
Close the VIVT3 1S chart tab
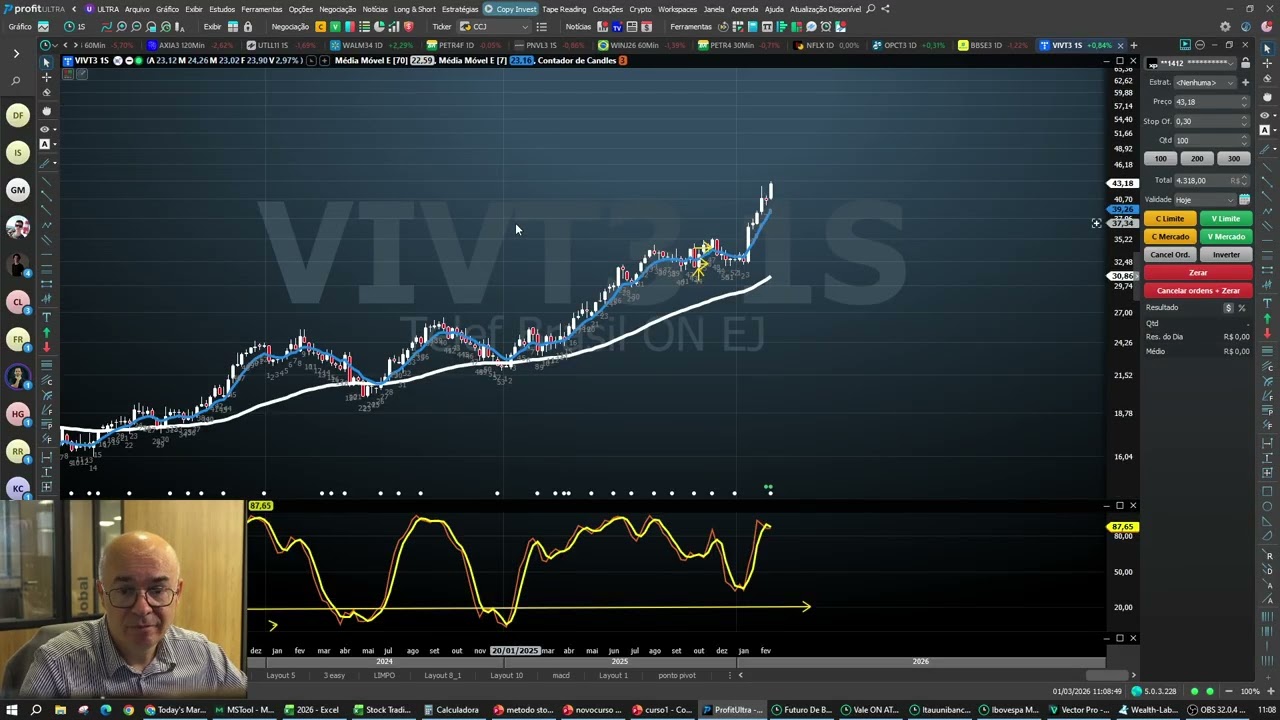tap(1120, 45)
